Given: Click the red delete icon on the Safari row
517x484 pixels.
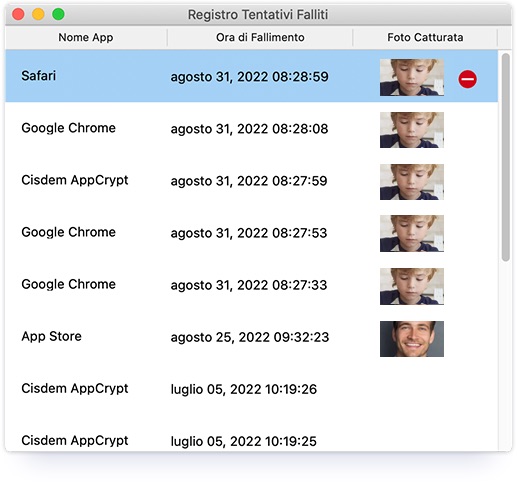Looking at the screenshot, I should (467, 79).
